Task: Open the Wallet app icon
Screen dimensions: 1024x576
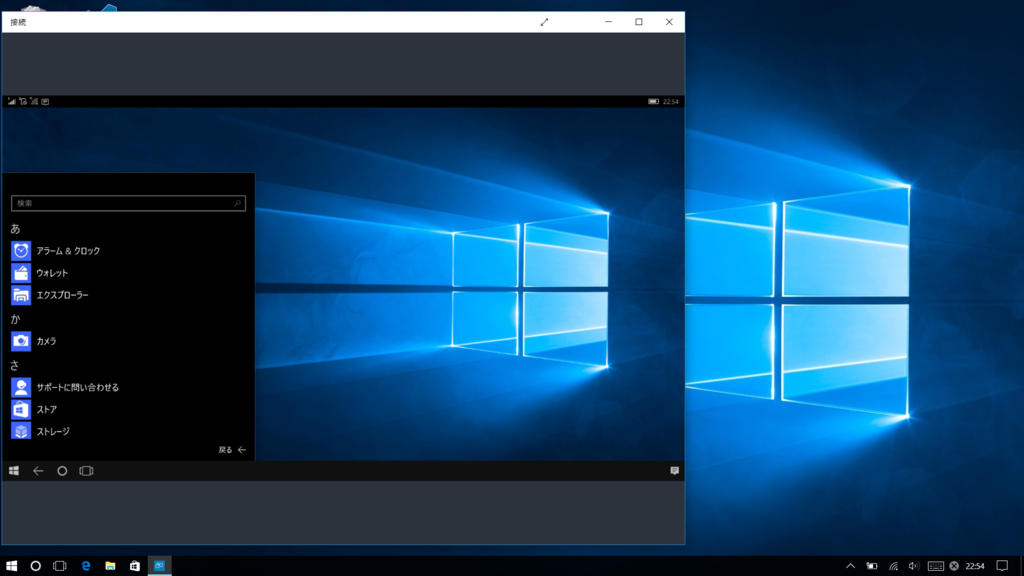Action: (21, 273)
